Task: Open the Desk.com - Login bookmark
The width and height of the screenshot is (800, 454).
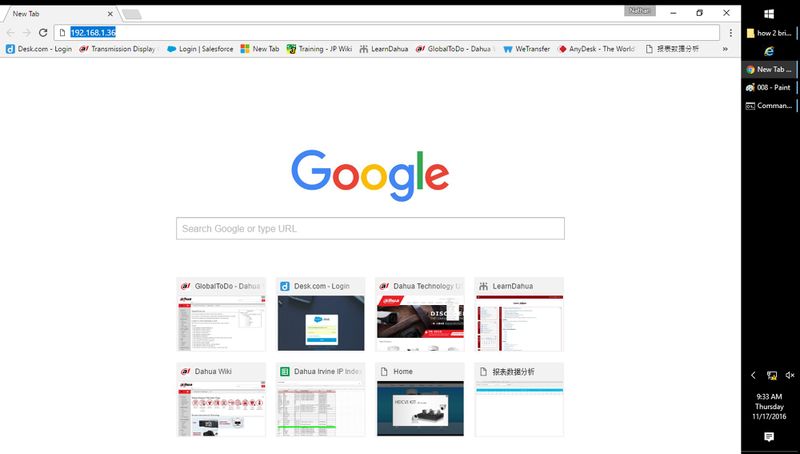Action: click(x=39, y=49)
